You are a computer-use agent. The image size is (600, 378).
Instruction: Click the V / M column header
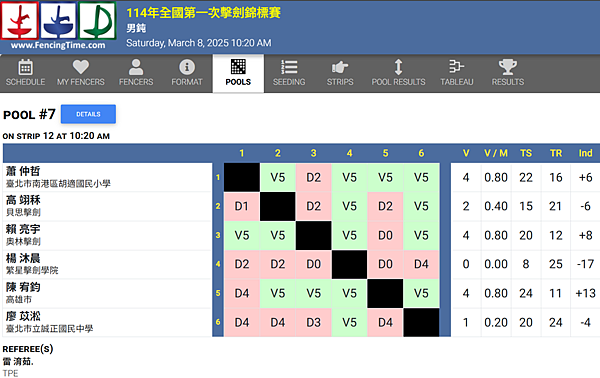pos(496,153)
